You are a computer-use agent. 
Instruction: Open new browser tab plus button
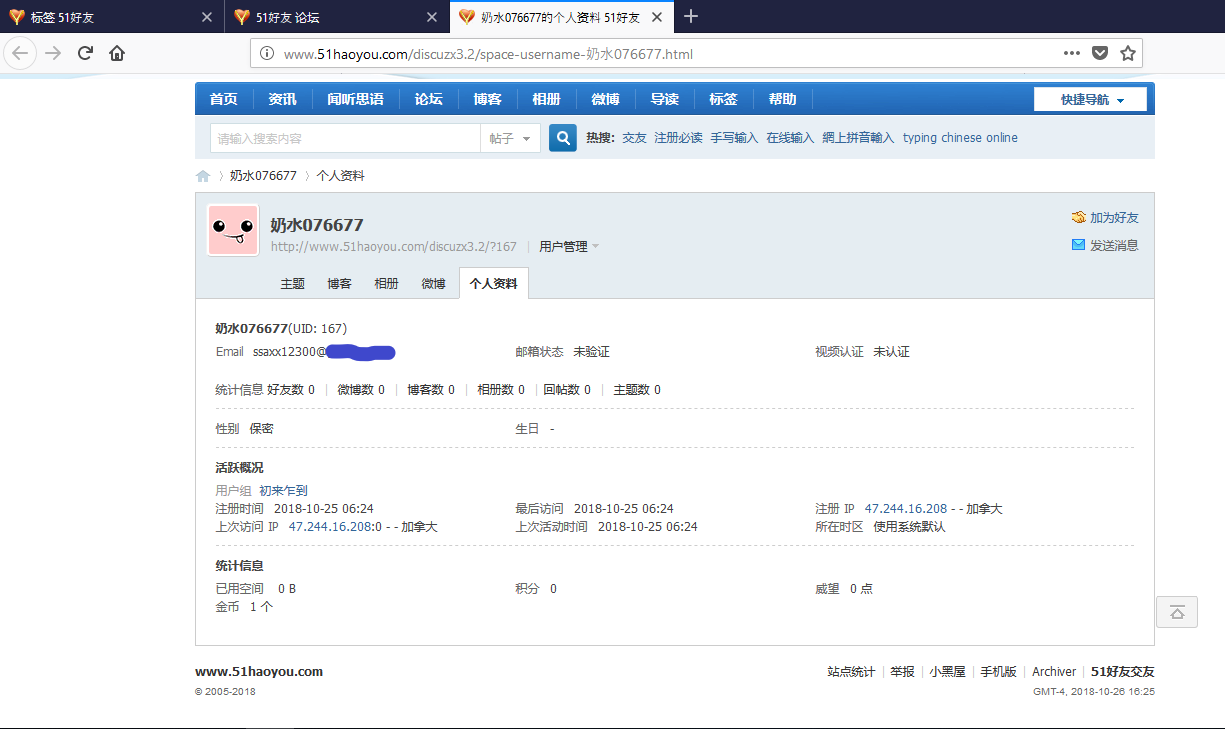tap(691, 17)
